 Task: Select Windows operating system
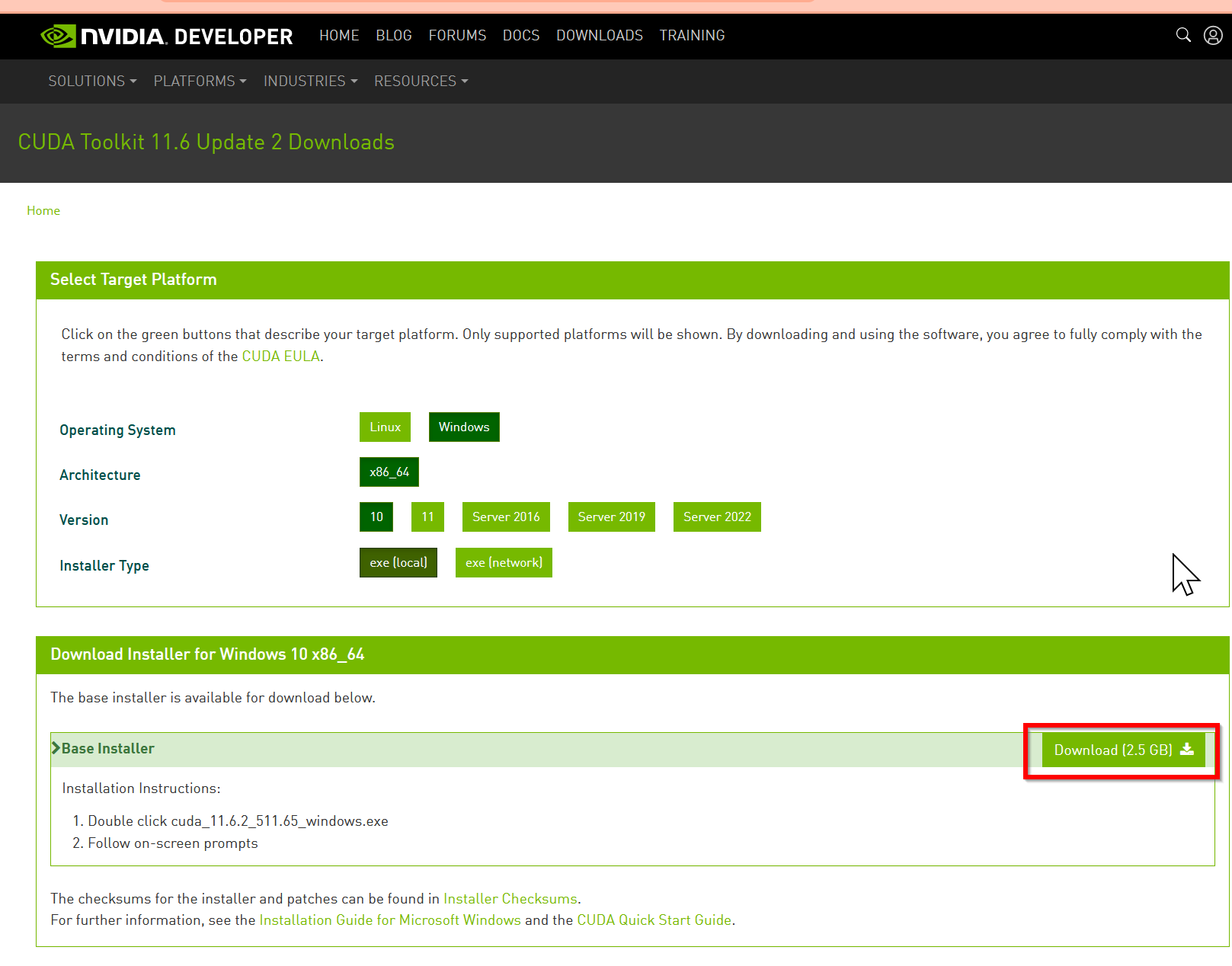464,427
